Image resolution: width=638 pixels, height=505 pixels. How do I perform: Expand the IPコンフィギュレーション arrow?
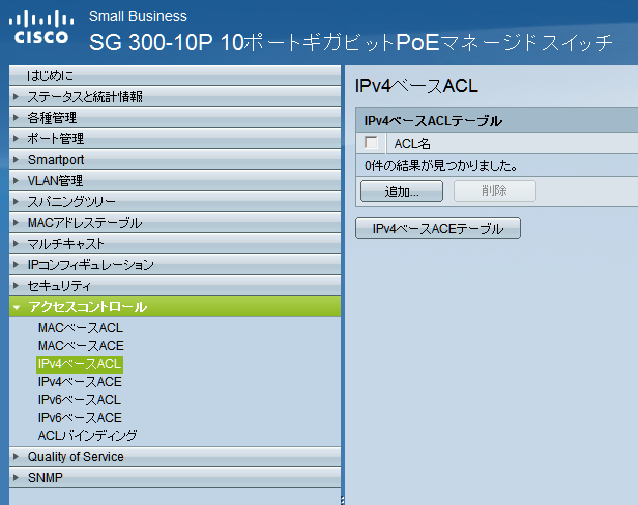tap(16, 265)
